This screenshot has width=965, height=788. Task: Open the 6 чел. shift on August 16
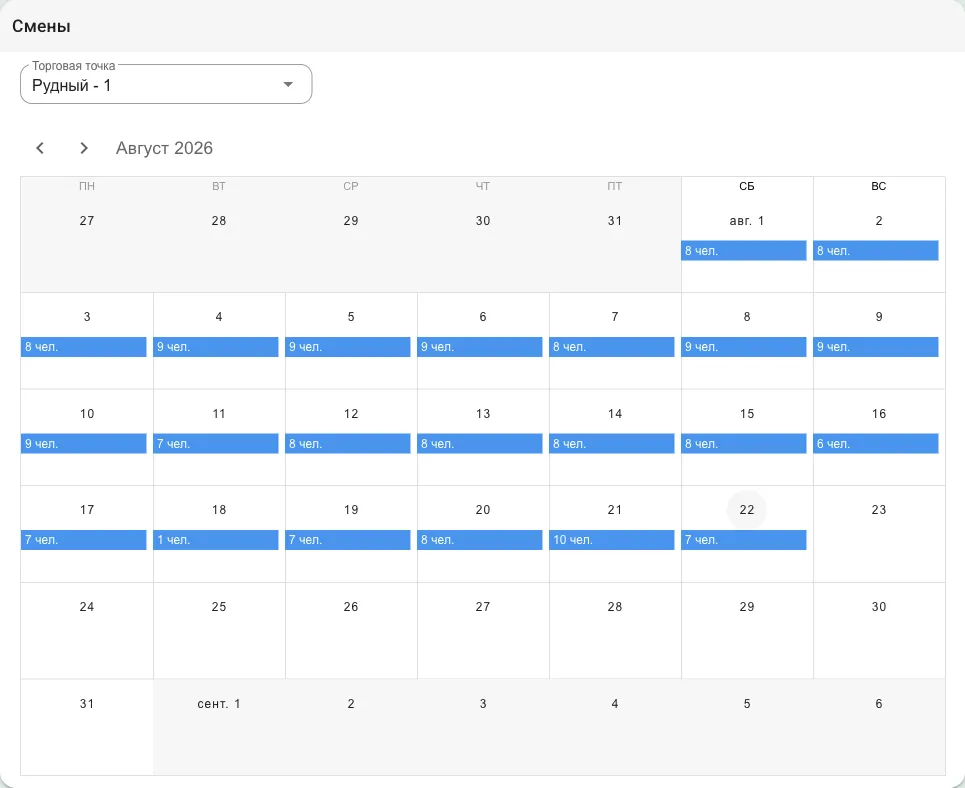[x=876, y=443]
